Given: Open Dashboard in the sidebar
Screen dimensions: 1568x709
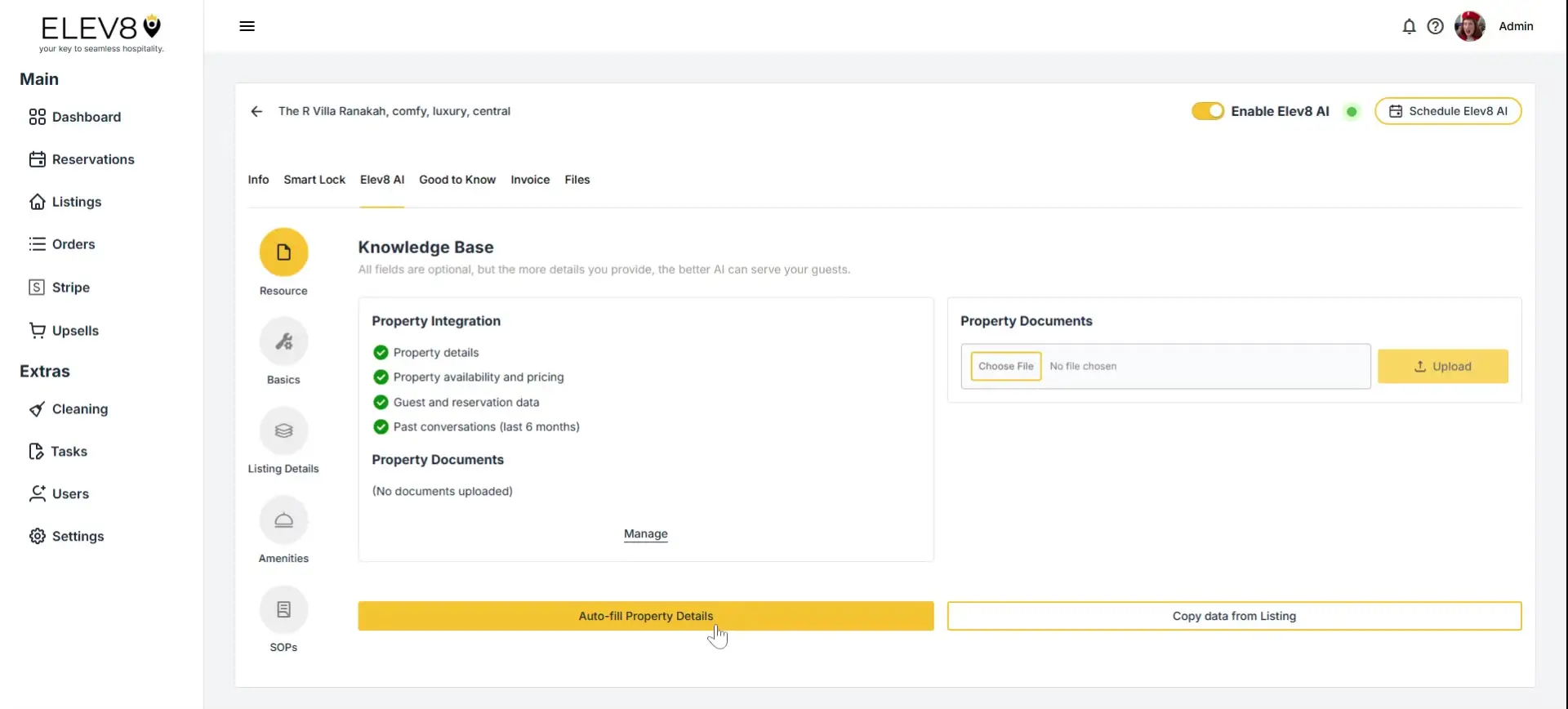Looking at the screenshot, I should point(75,117).
